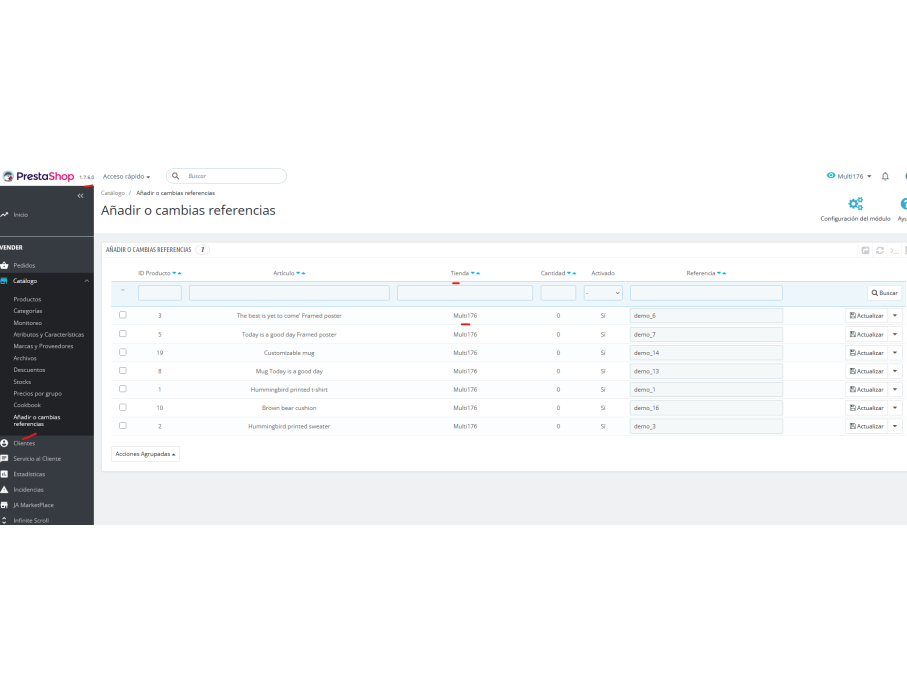Select checkbox for Customizable mug row
The width and height of the screenshot is (907, 693).
click(123, 352)
